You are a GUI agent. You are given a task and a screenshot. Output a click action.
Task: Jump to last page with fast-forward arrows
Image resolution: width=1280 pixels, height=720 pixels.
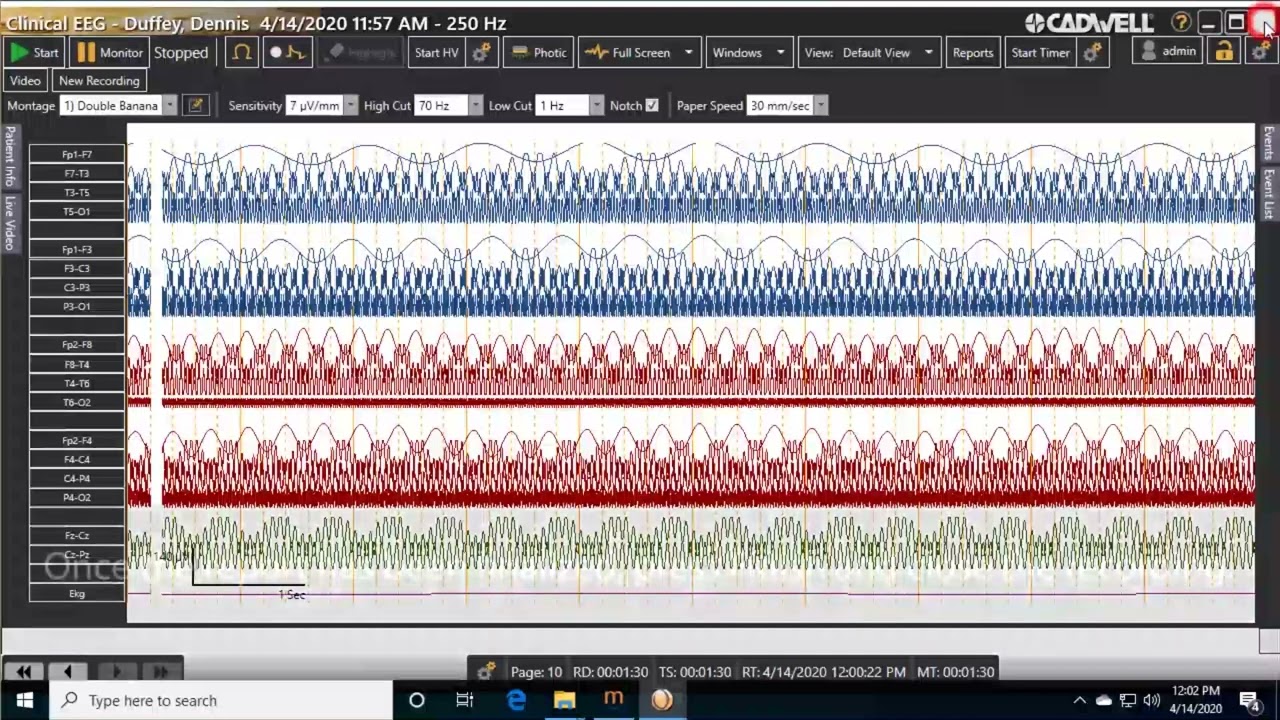pyautogui.click(x=161, y=671)
